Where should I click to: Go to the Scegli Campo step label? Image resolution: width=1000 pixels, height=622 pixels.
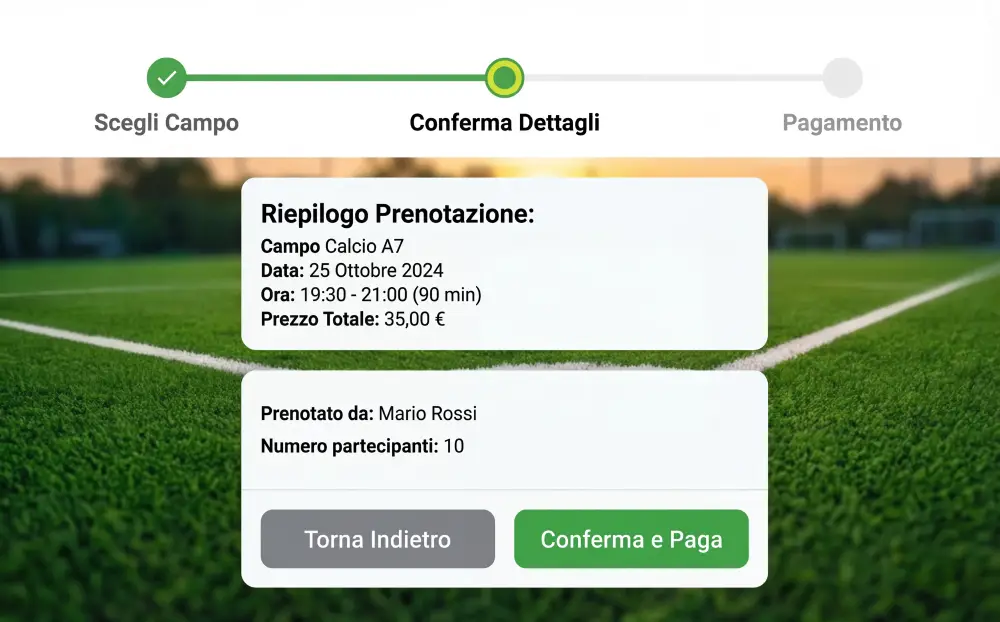pos(166,123)
